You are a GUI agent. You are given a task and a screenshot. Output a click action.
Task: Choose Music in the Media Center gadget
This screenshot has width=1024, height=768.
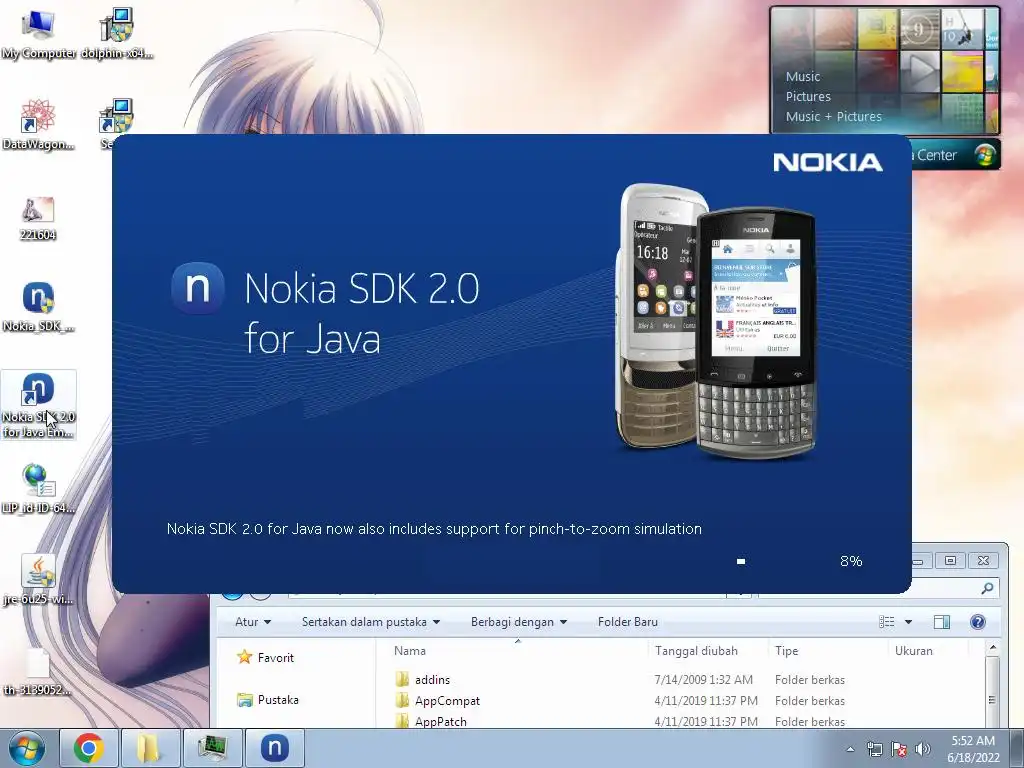(803, 76)
